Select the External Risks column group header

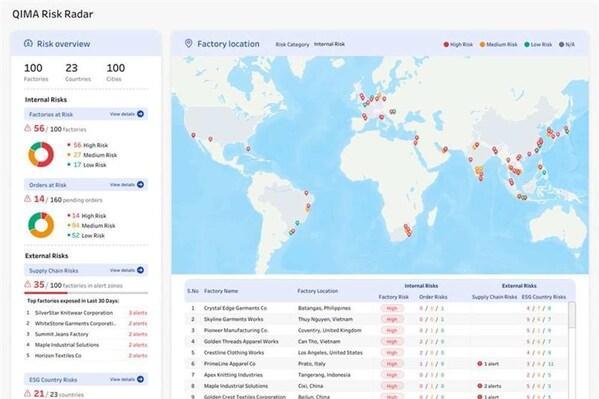coord(519,286)
